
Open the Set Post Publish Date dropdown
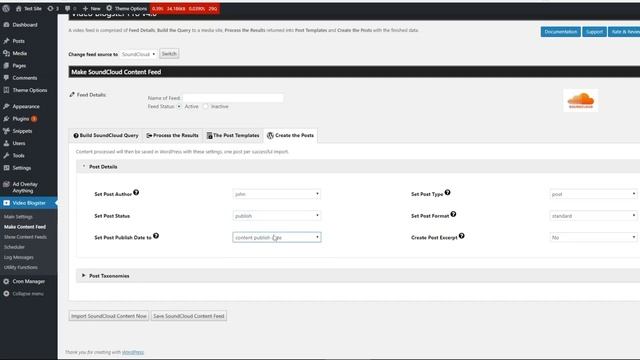277,237
